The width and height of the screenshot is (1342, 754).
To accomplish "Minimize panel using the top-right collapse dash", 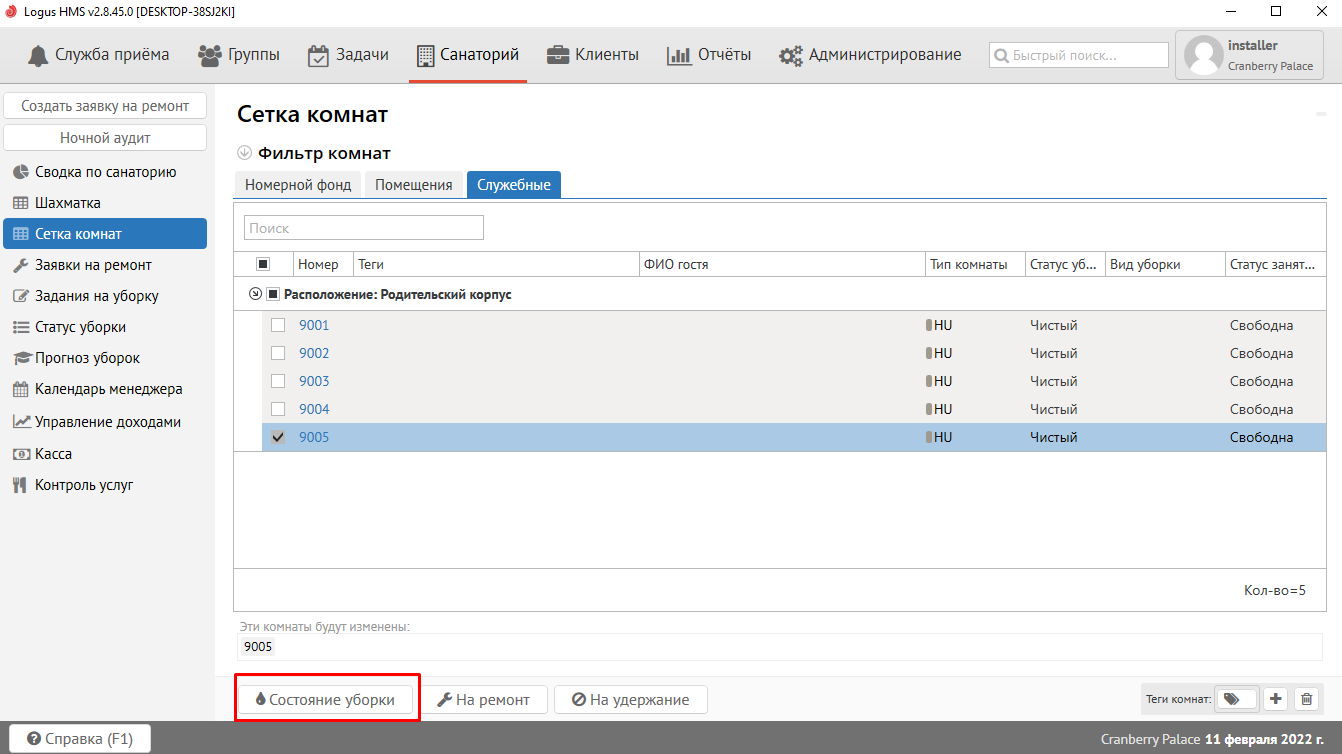I will [1320, 116].
